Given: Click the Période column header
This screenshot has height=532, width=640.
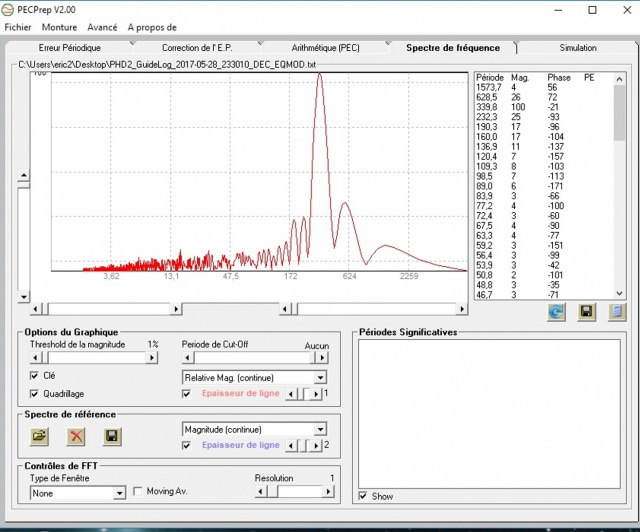Looking at the screenshot, I should pyautogui.click(x=490, y=78).
